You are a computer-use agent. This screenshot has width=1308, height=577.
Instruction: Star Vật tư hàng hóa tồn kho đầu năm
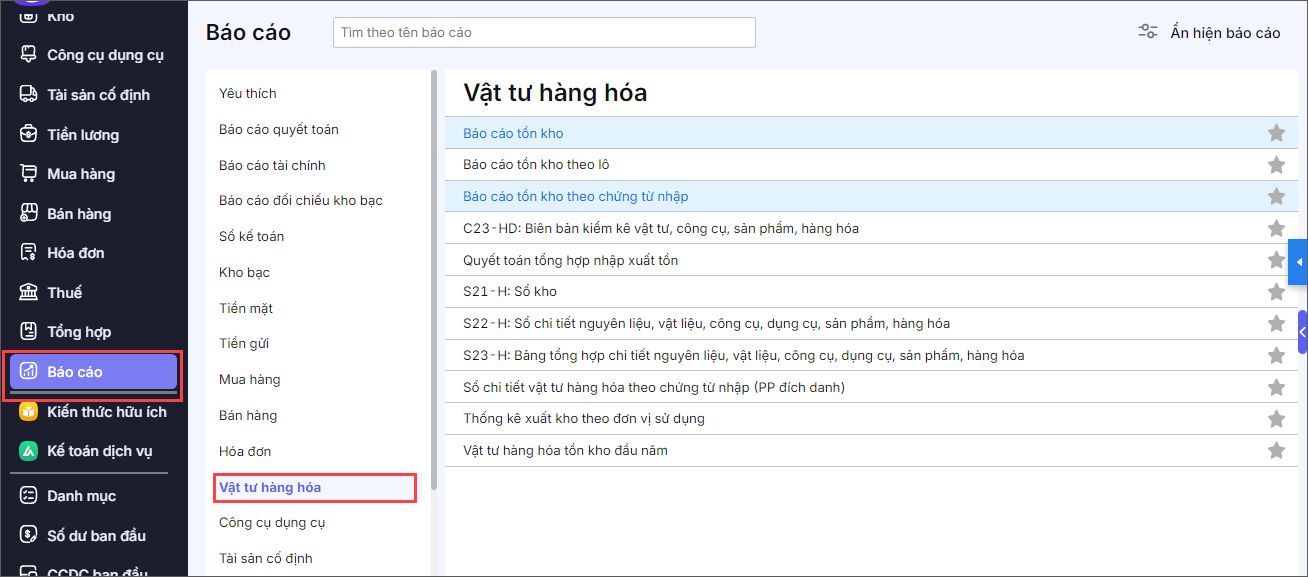1276,450
